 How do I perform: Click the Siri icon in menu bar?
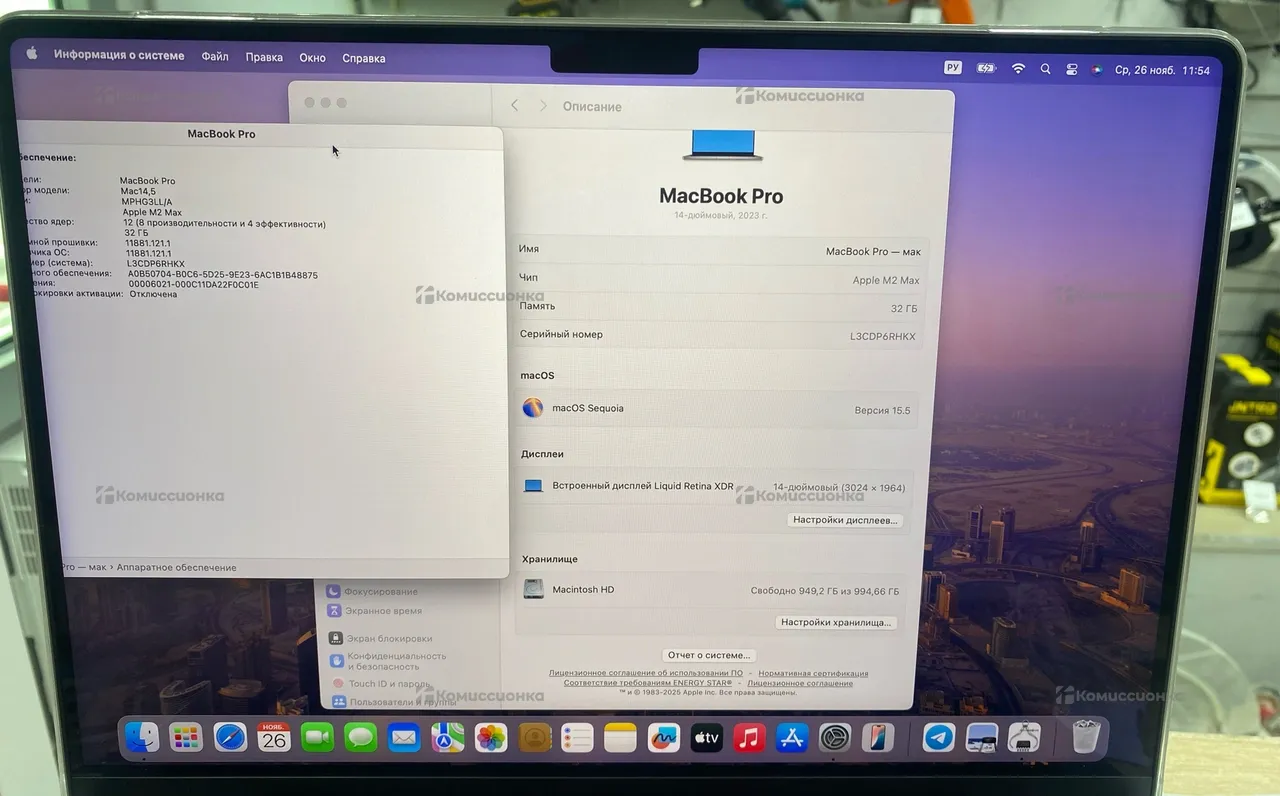(x=1096, y=70)
